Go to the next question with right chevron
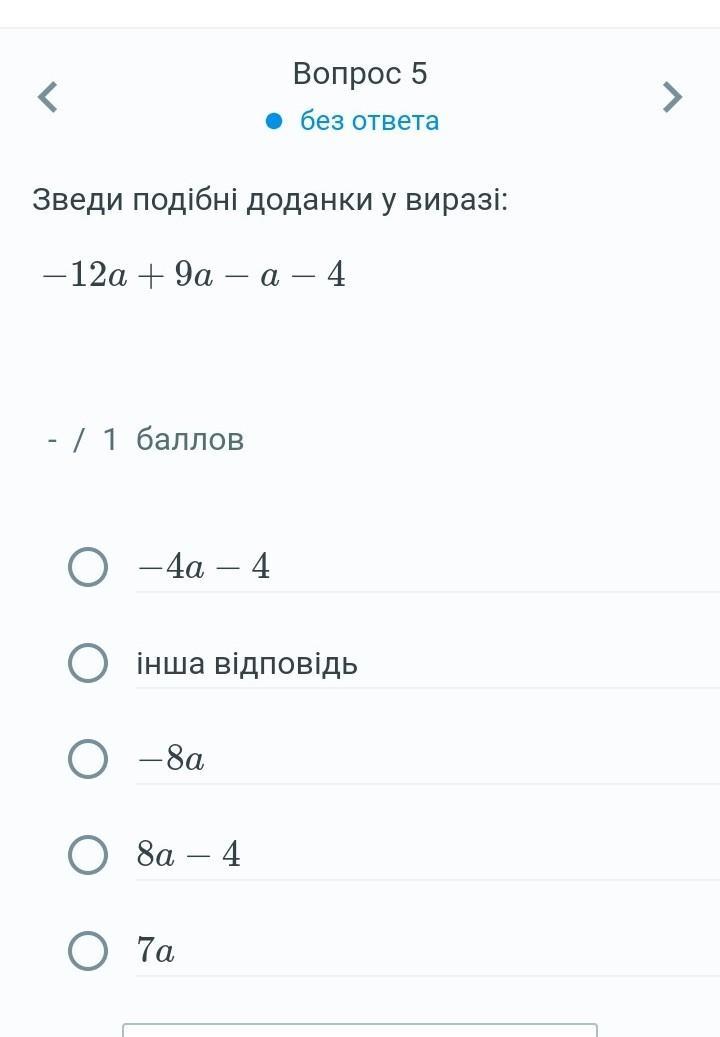This screenshot has width=720, height=1037. click(x=673, y=97)
